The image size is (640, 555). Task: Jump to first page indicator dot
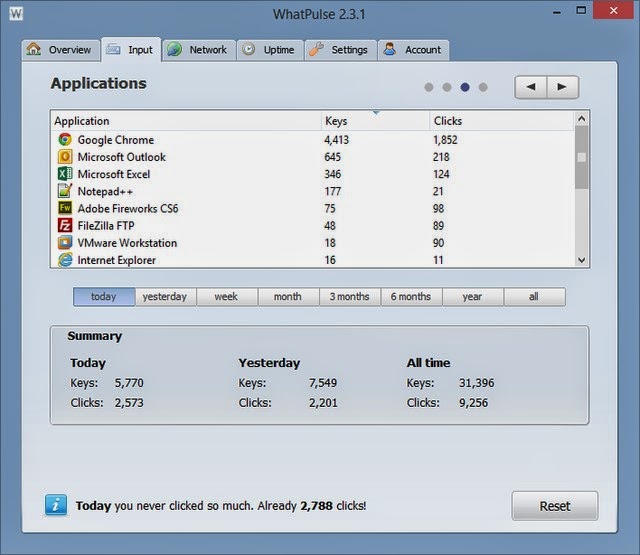coord(429,87)
